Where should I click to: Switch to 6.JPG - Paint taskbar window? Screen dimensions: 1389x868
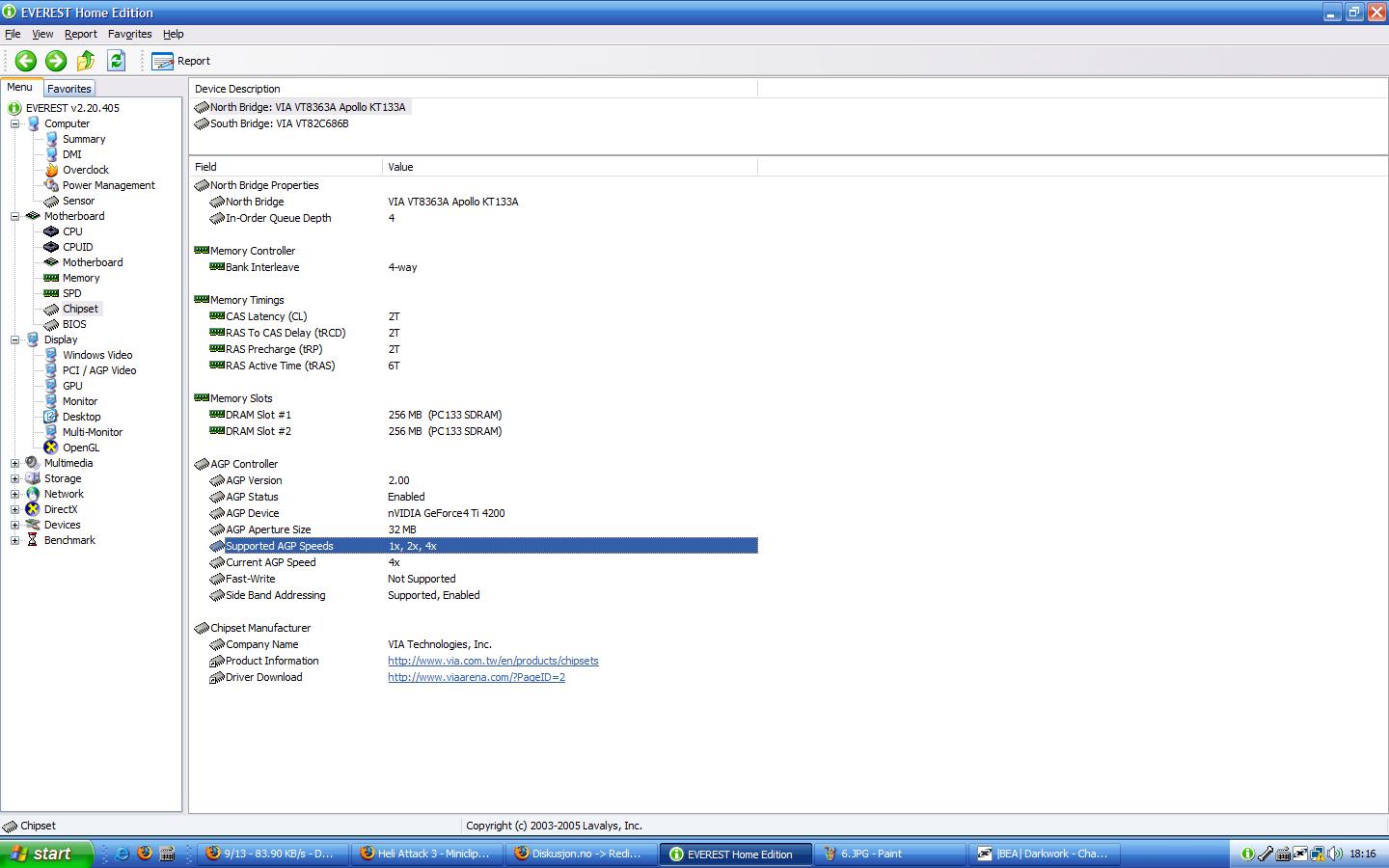click(x=889, y=854)
